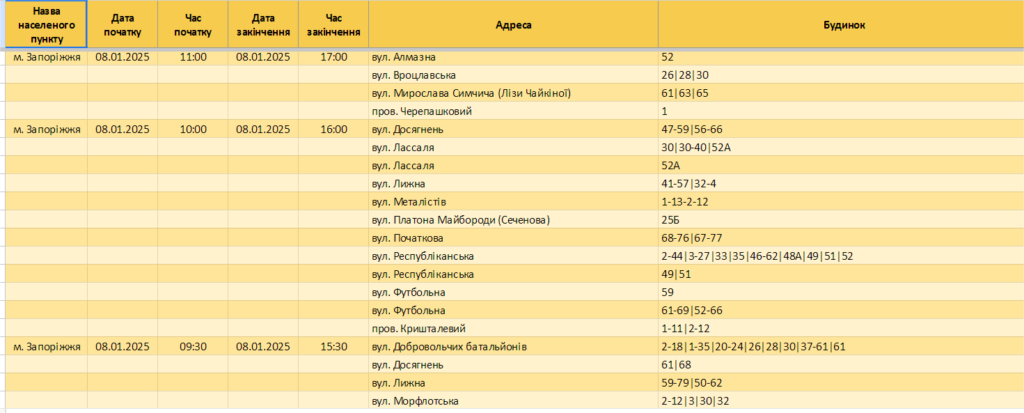
Task: Click the end time cell '15:30'
Action: point(334,346)
